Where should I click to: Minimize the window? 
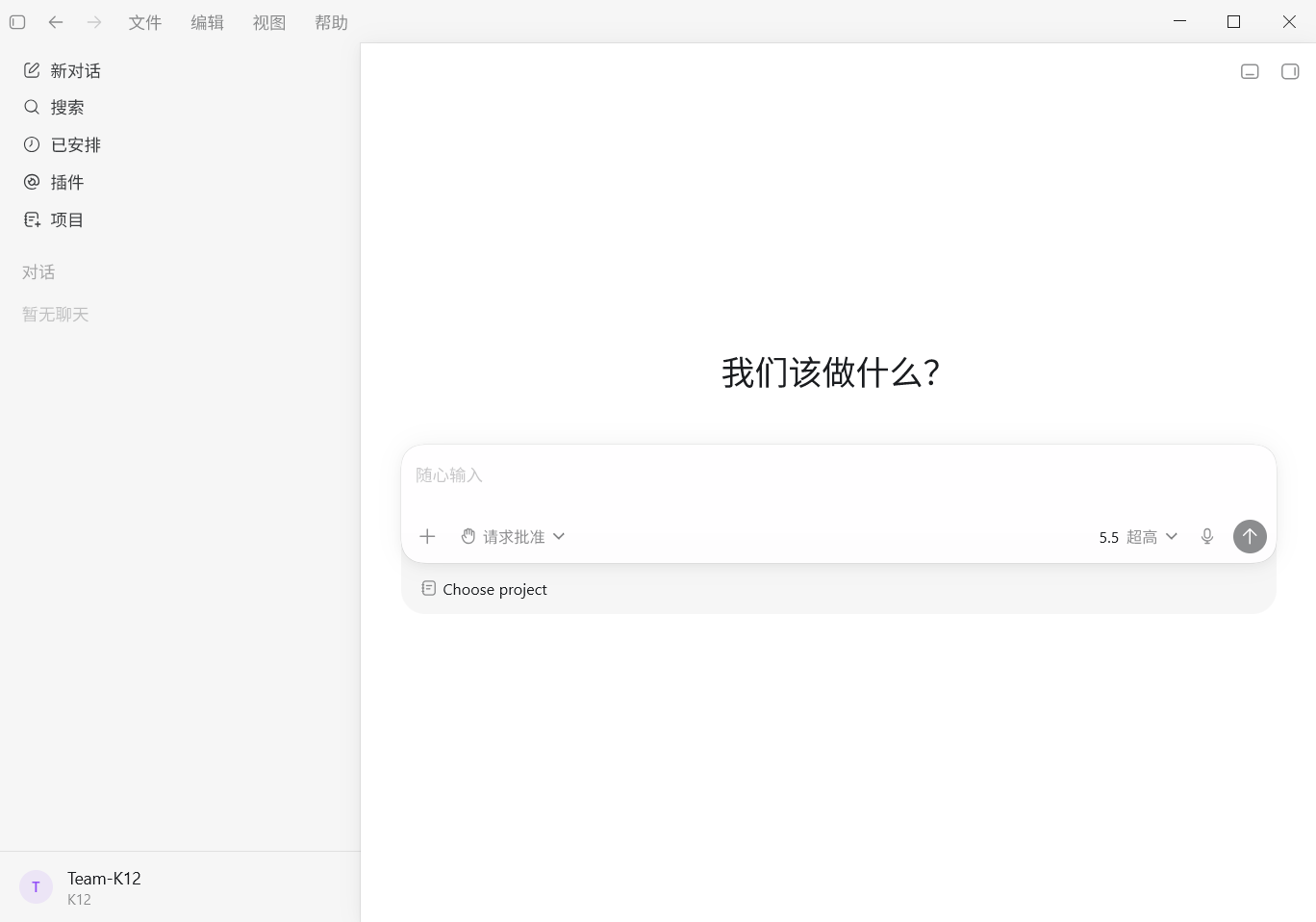click(x=1180, y=21)
